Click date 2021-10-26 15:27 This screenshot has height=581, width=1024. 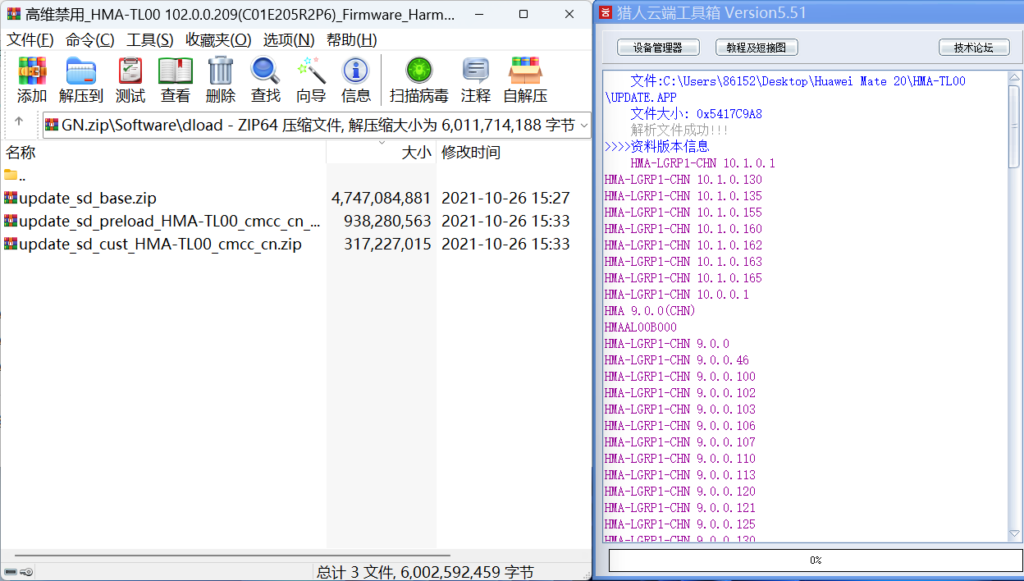pos(505,198)
